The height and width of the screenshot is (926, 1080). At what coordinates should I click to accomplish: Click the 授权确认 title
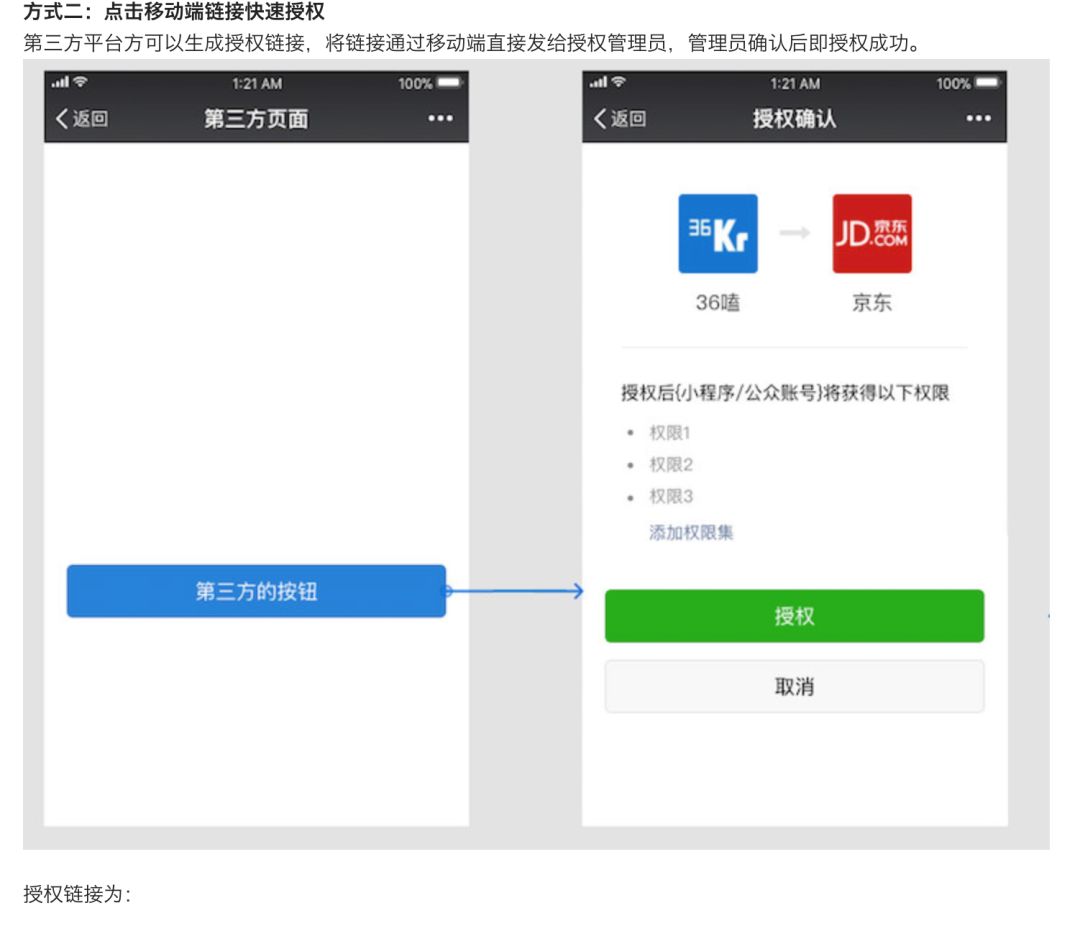[794, 119]
